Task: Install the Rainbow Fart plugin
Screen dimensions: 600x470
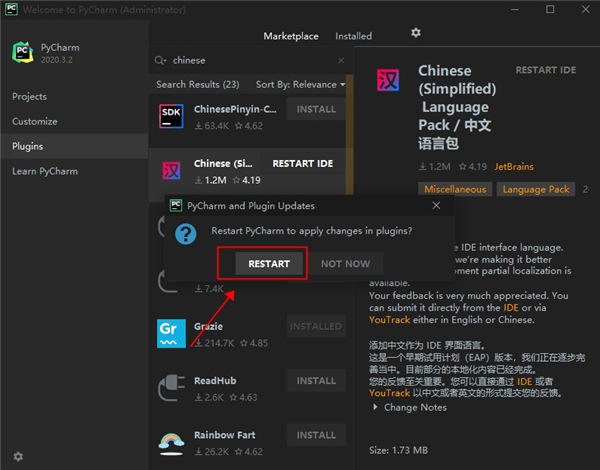Action: click(x=316, y=435)
